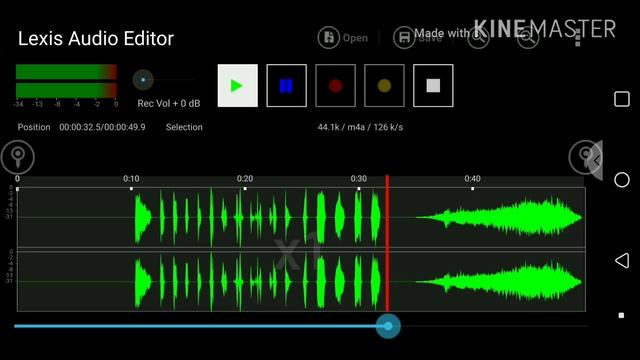Zoom in the waveform with magnifier plus
Viewport: 640px width, 360px height.
click(x=478, y=38)
